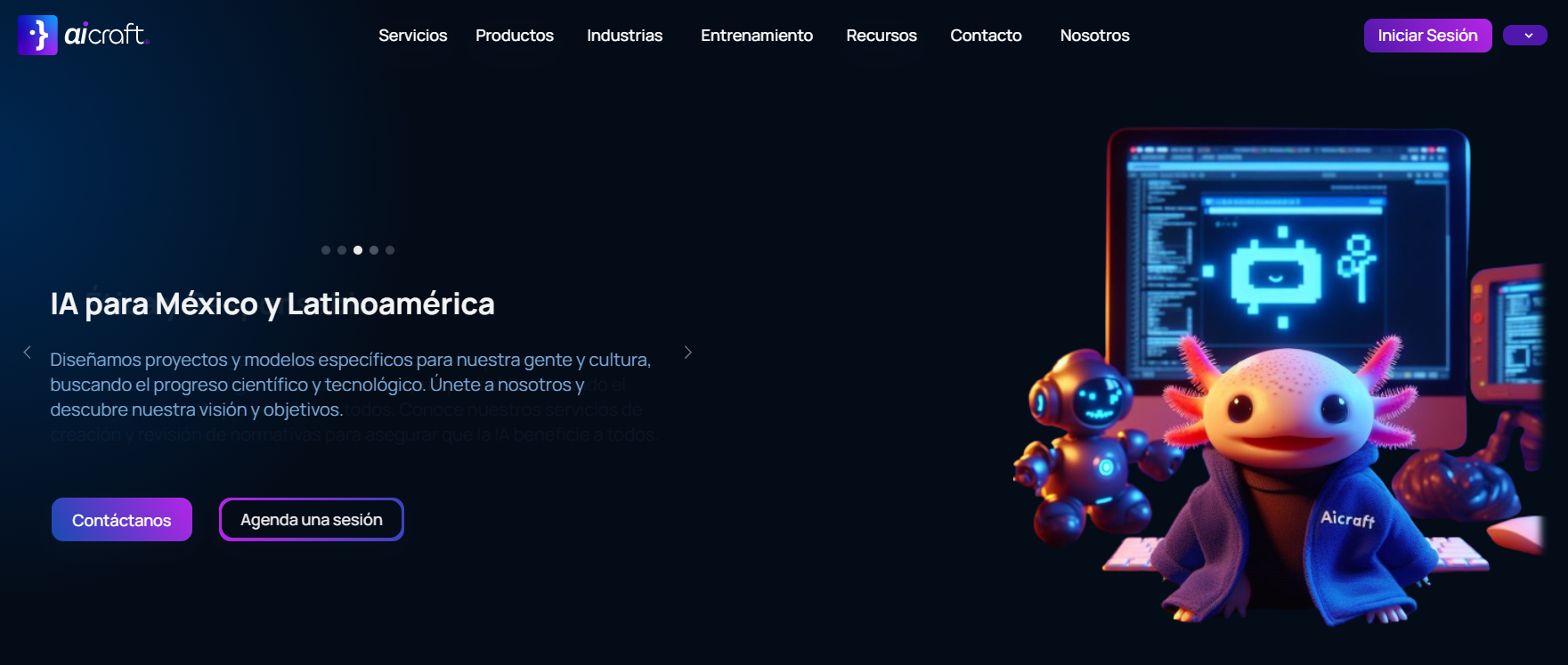Advance to the next carousel slide arrow
Viewport: 1568px width, 665px height.
pyautogui.click(x=687, y=353)
